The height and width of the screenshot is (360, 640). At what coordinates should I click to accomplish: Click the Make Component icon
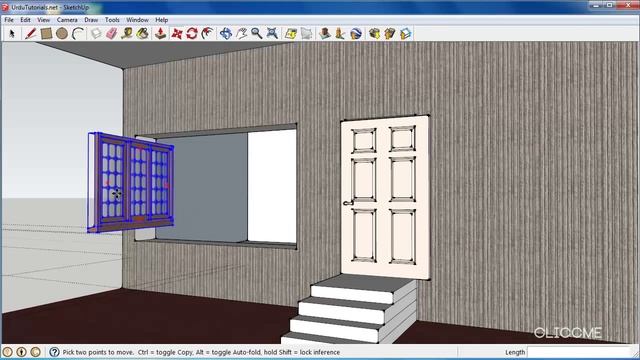(x=96, y=33)
